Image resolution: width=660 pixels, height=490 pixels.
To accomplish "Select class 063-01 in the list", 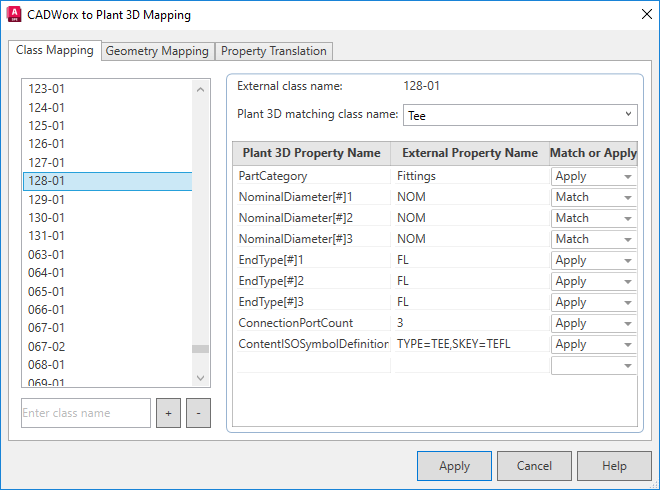I will (47, 254).
